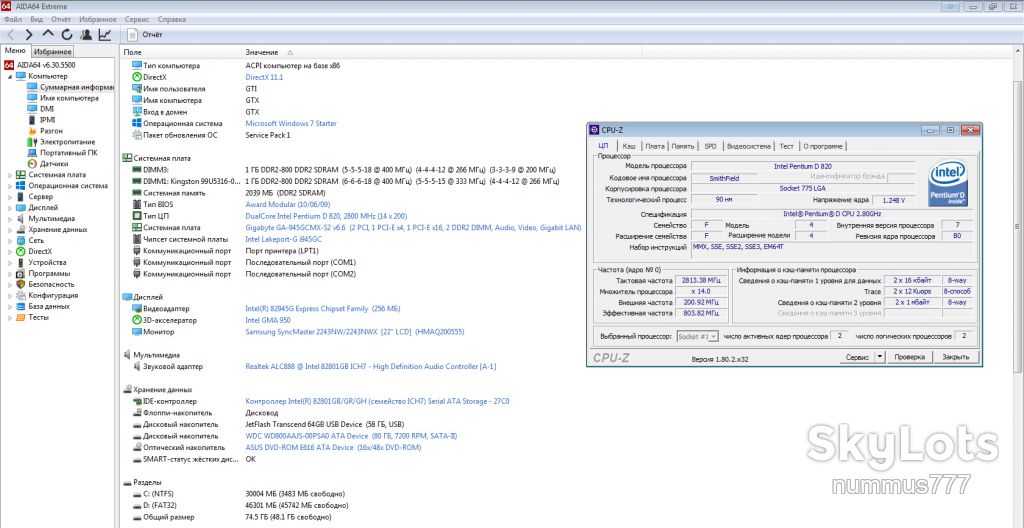This screenshot has width=1024, height=528.
Task: Click the line-graph icon in AIDA64 toolbar
Action: click(x=104, y=35)
